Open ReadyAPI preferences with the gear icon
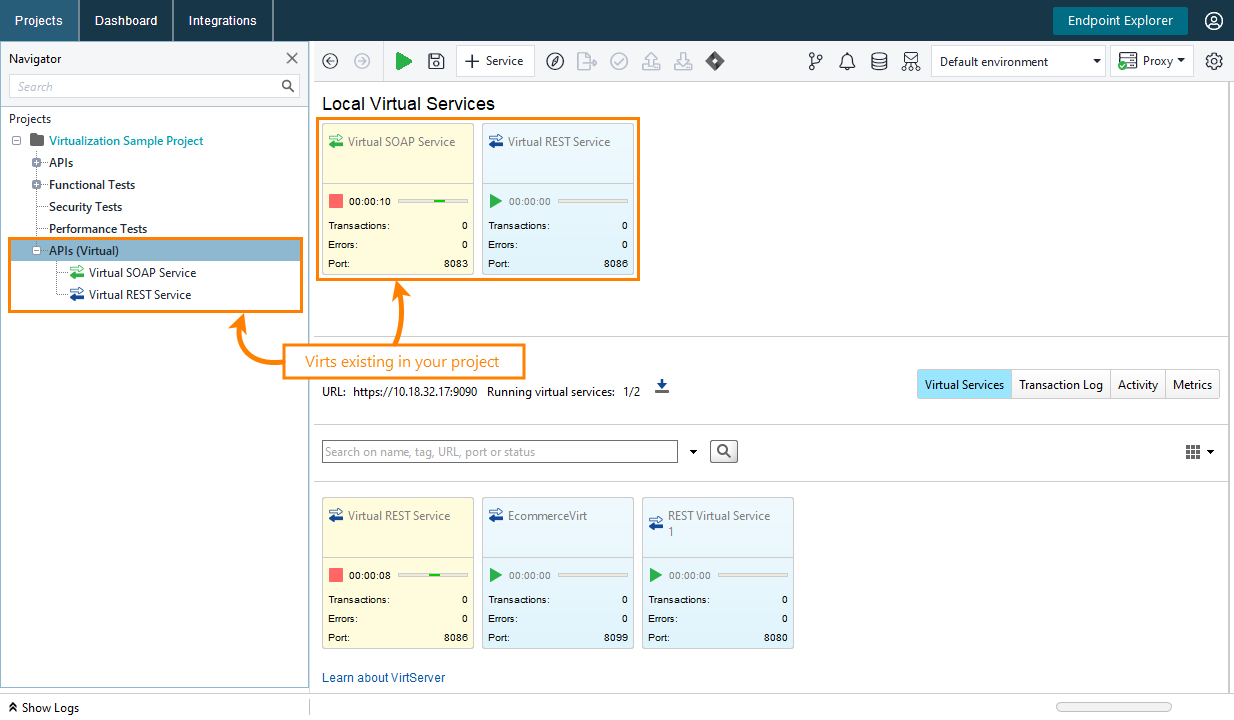 pyautogui.click(x=1213, y=61)
